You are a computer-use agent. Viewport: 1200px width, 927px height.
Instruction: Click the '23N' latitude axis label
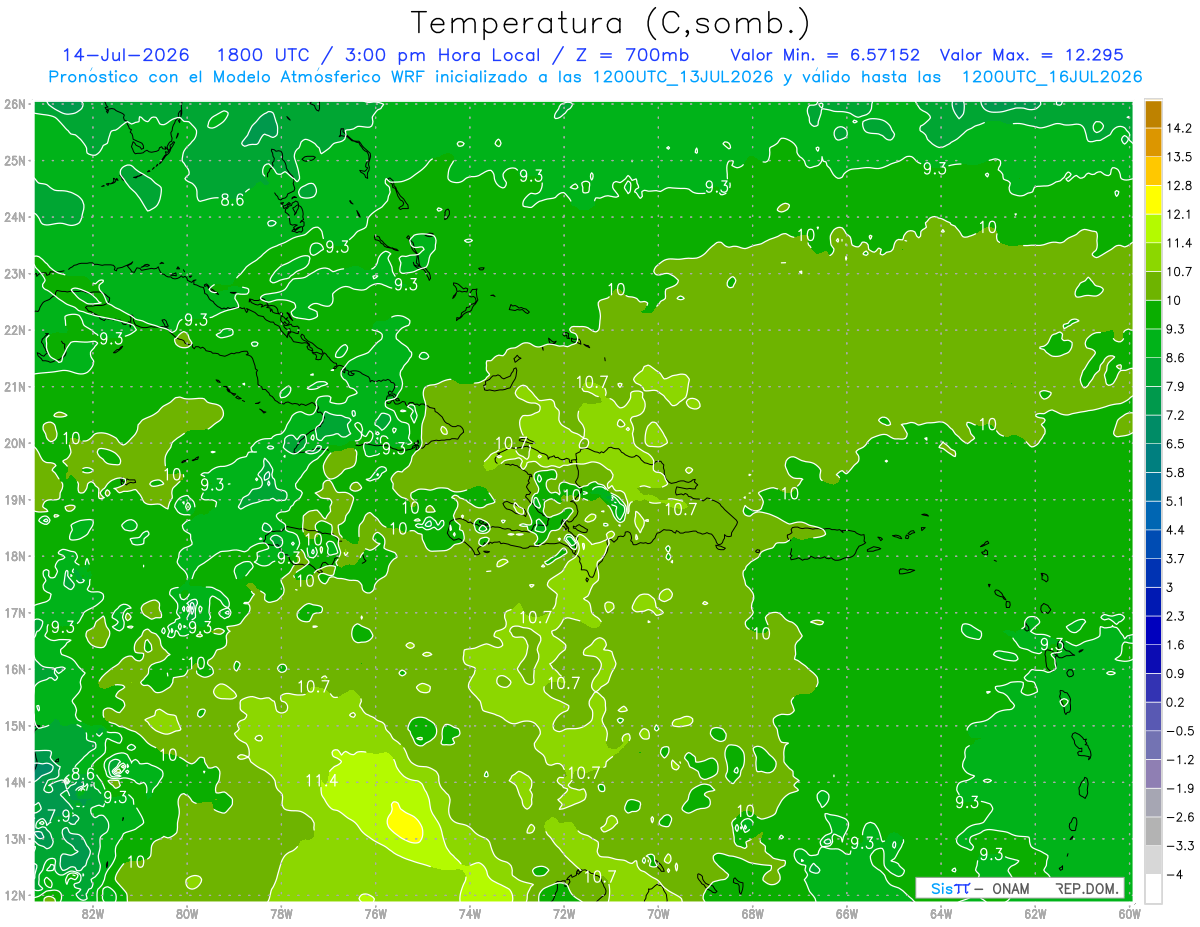click(15, 273)
